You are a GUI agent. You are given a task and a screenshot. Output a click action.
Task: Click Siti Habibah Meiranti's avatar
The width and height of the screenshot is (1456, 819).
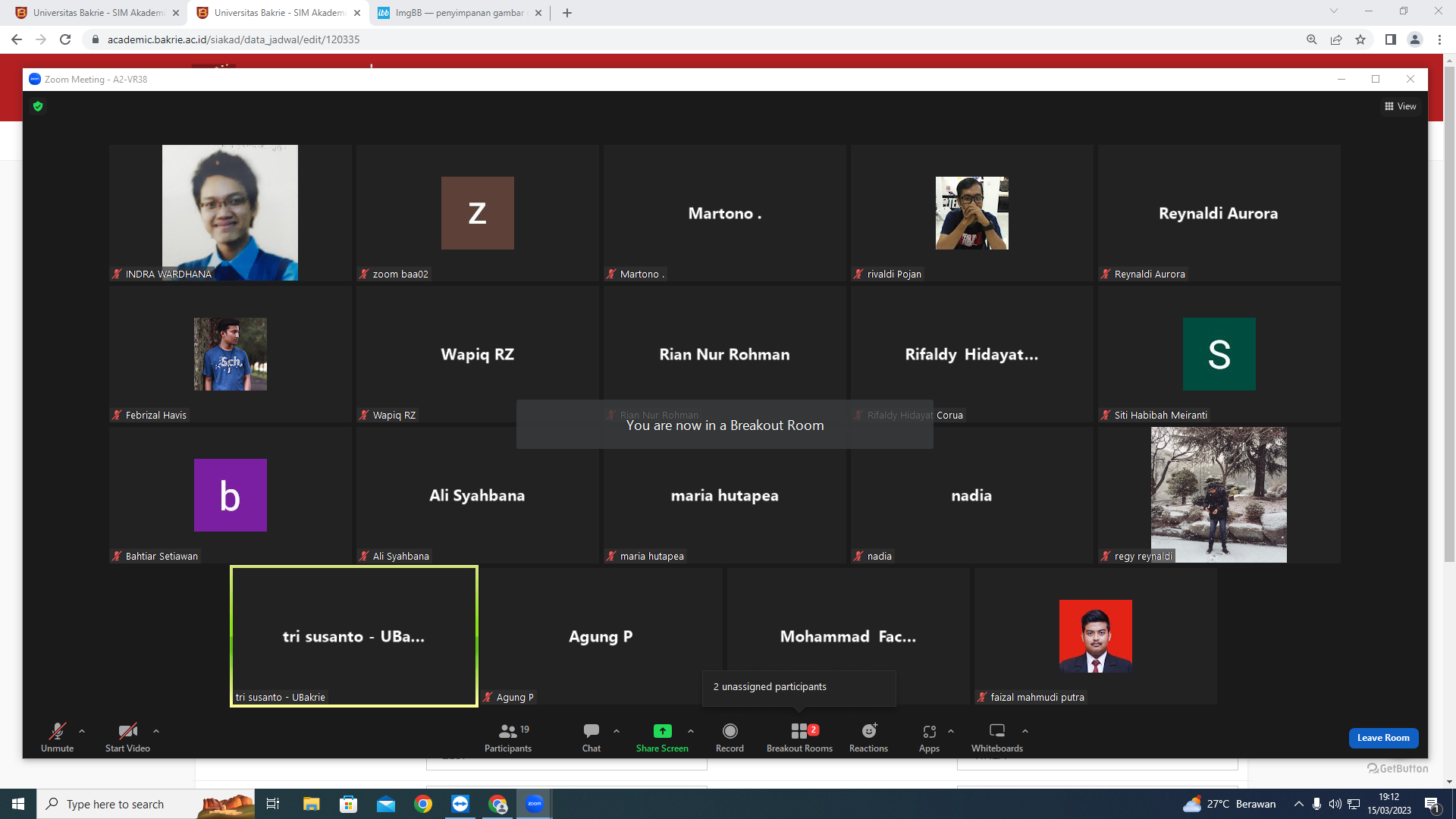click(x=1219, y=354)
